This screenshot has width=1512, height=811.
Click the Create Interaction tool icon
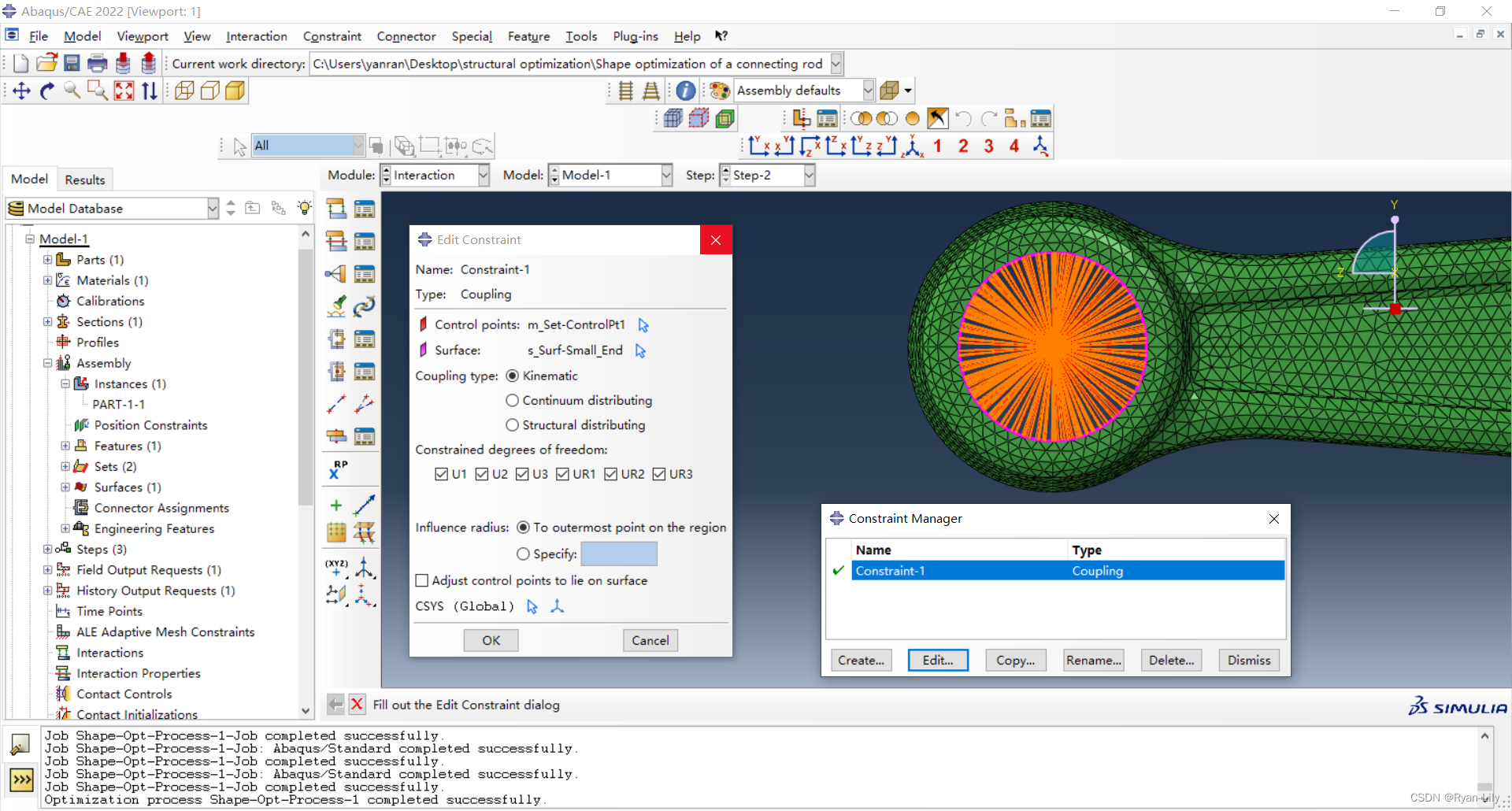click(x=336, y=209)
